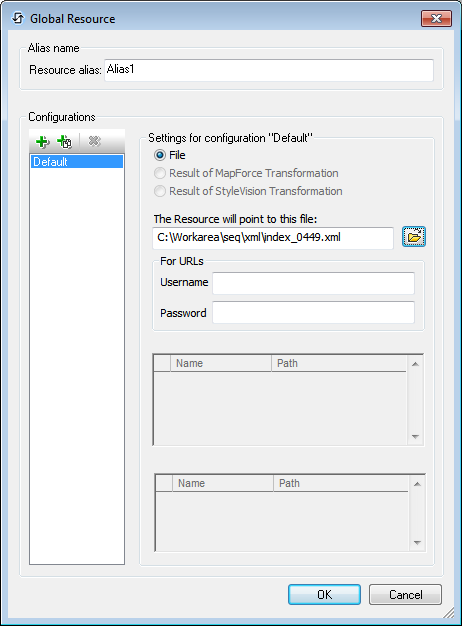Open the file browse folder icon
Screen dimensions: 462x626
414,237
